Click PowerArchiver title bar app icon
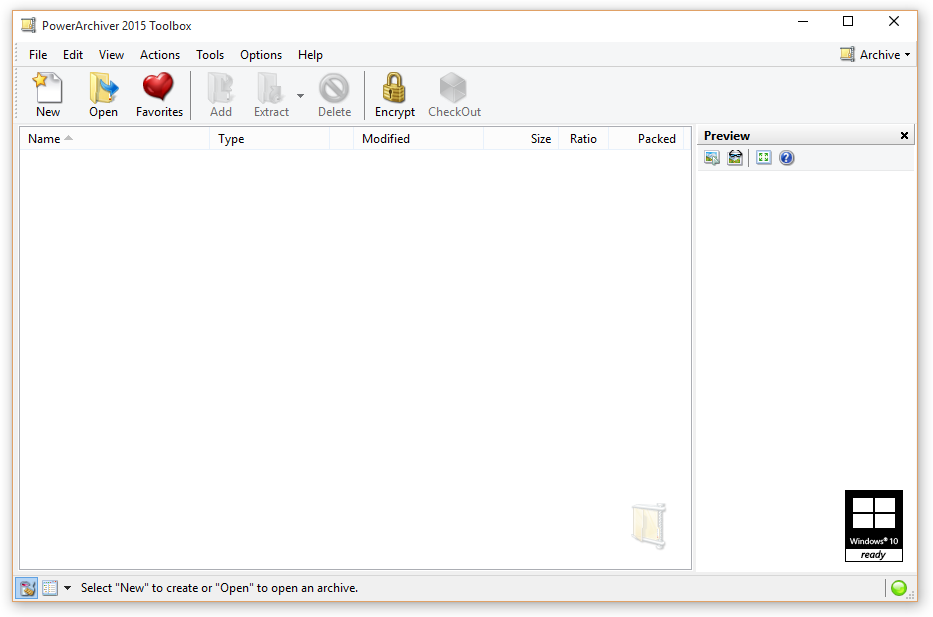Viewport: 933px width, 617px height. [28, 26]
